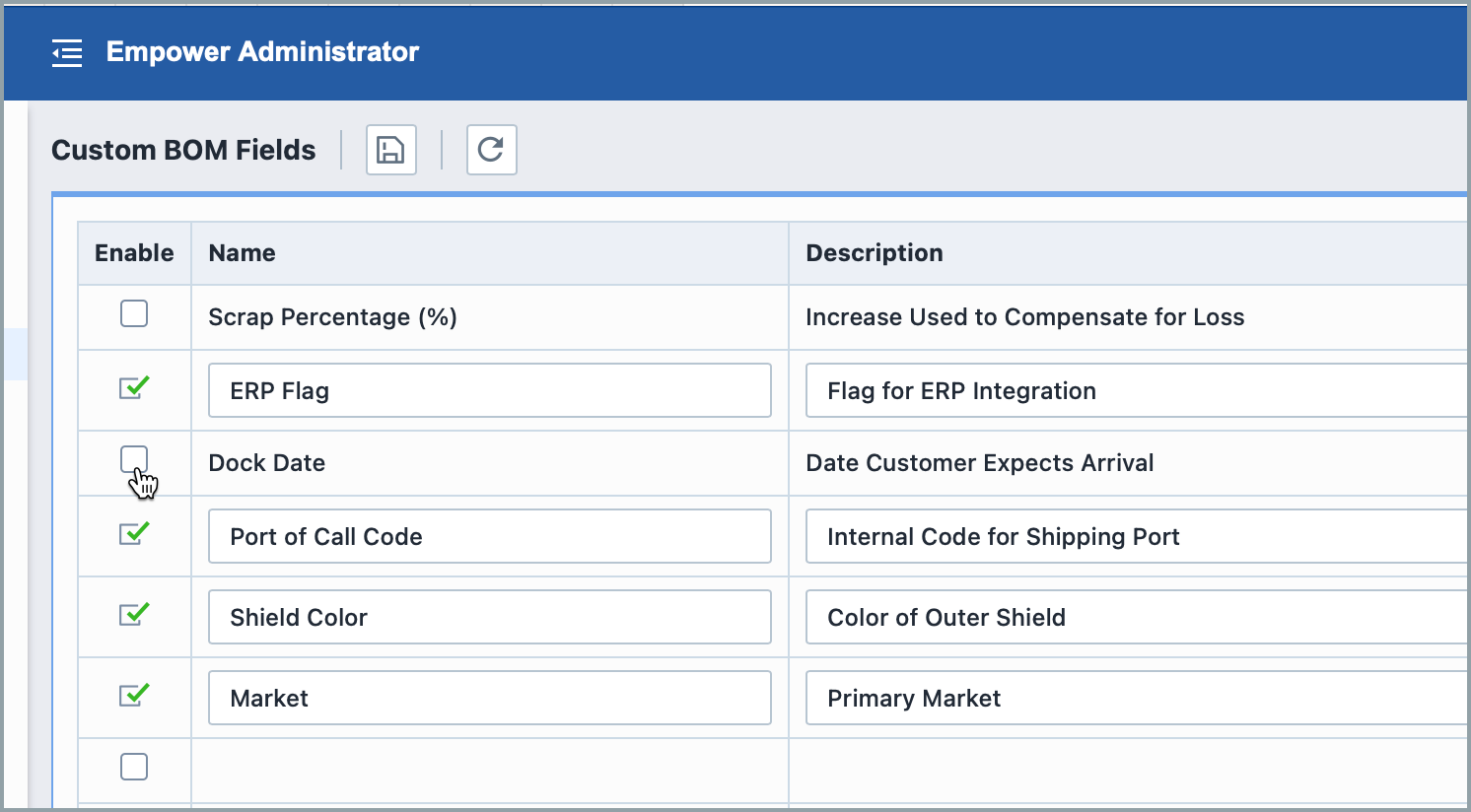Screen dimensions: 1471x812
Task: Enable the Dock Date checkbox
Action: (134, 459)
